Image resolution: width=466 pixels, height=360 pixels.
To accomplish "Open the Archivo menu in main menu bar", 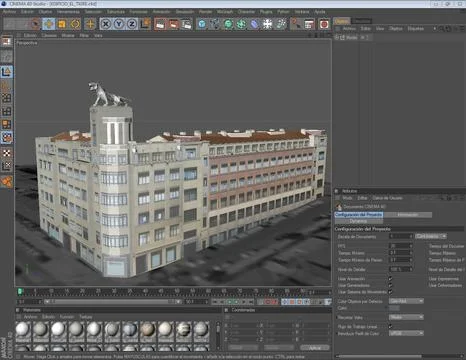I will pos(9,12).
